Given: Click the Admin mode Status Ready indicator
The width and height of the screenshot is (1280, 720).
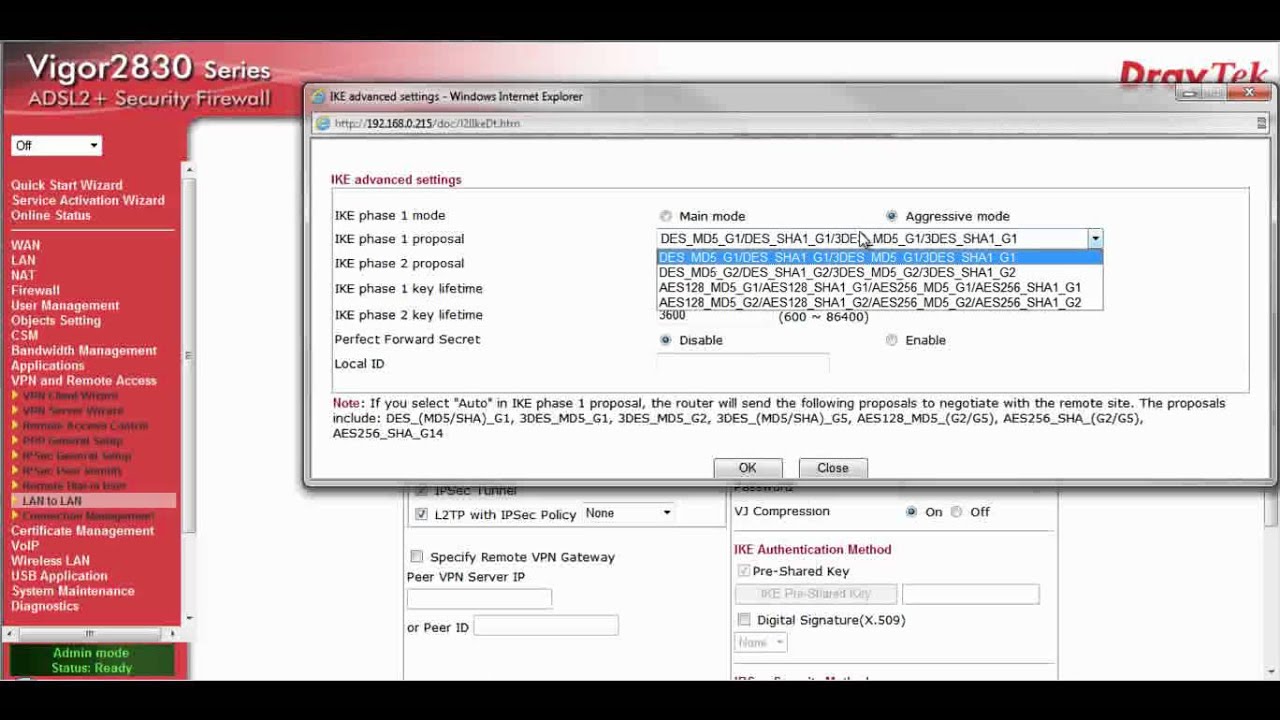Looking at the screenshot, I should click(x=91, y=660).
